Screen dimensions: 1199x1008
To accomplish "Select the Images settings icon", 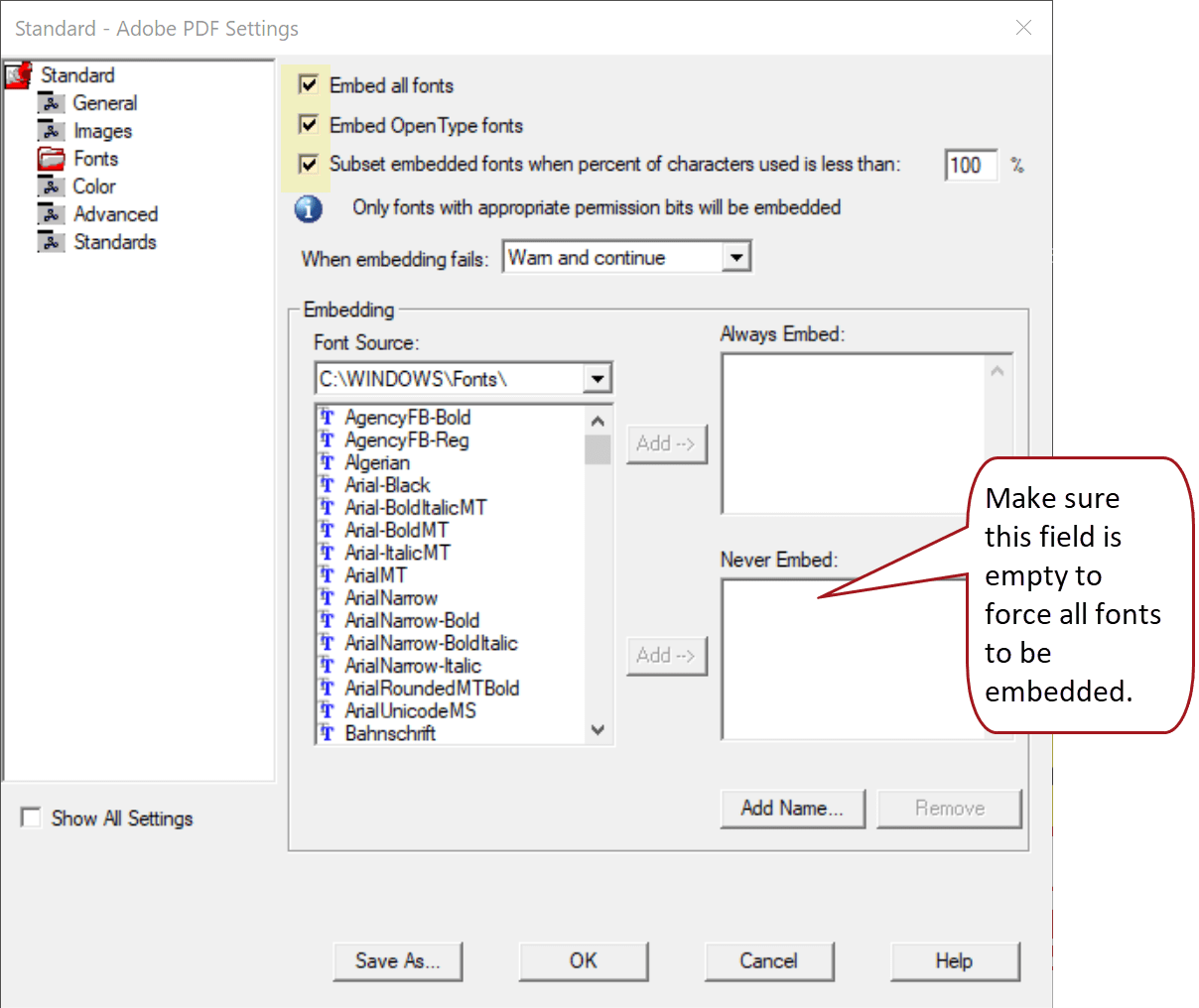I will tap(52, 130).
